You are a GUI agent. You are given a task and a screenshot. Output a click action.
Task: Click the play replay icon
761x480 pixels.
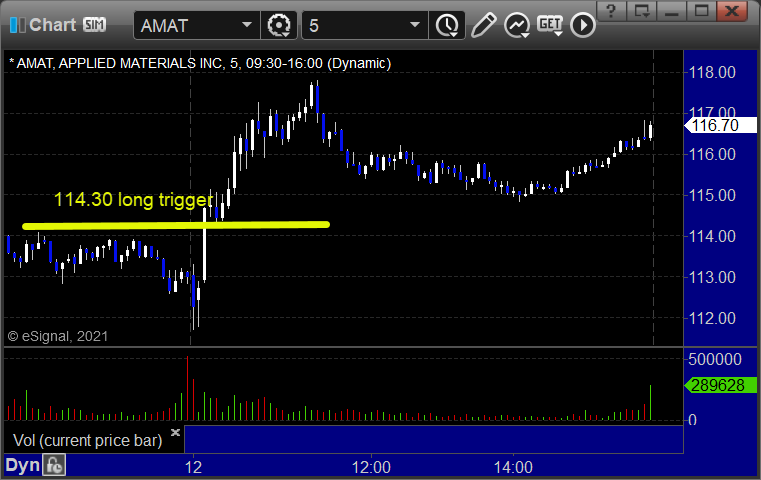582,25
